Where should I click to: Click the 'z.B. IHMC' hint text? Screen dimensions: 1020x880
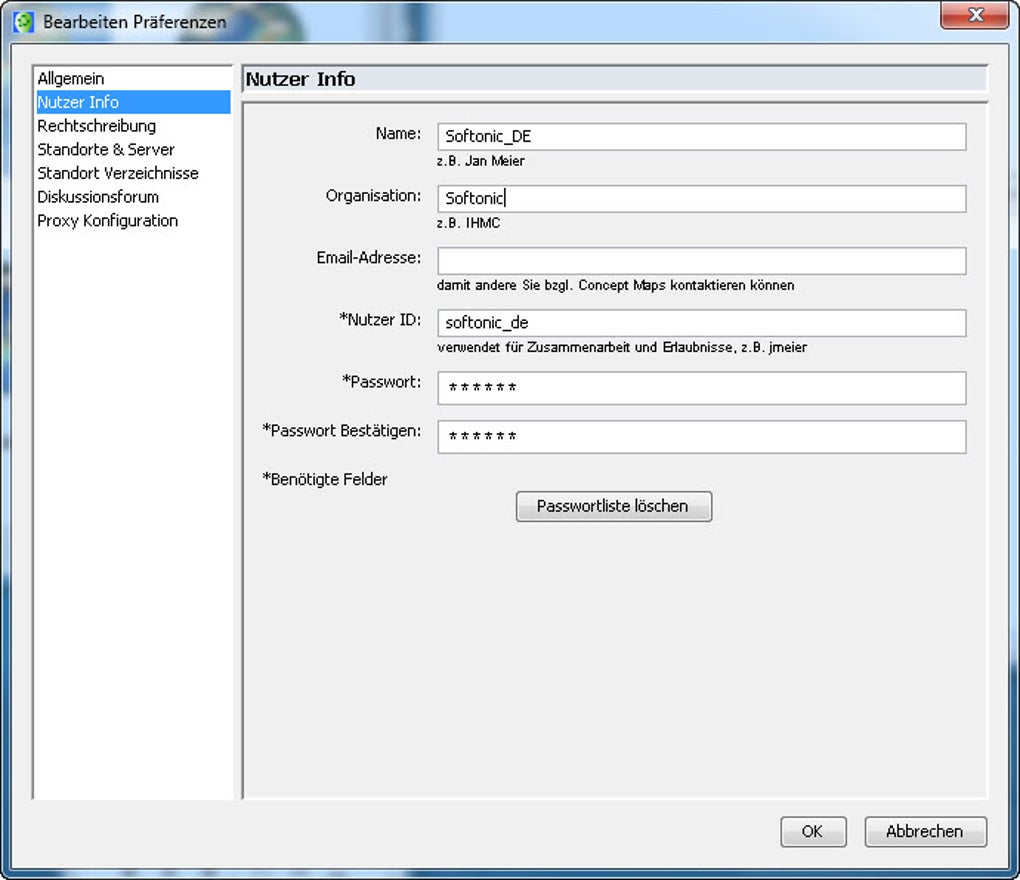[x=468, y=222]
